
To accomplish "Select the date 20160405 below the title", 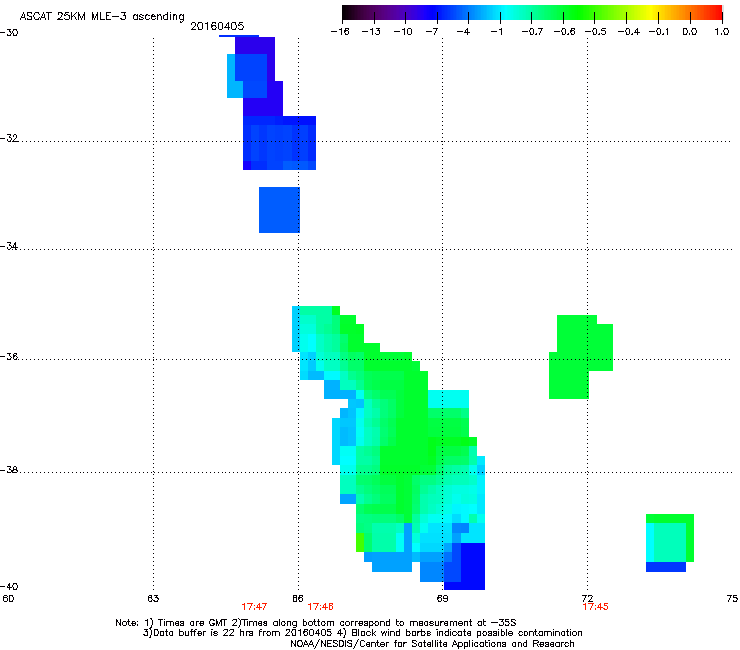I will (217, 26).
